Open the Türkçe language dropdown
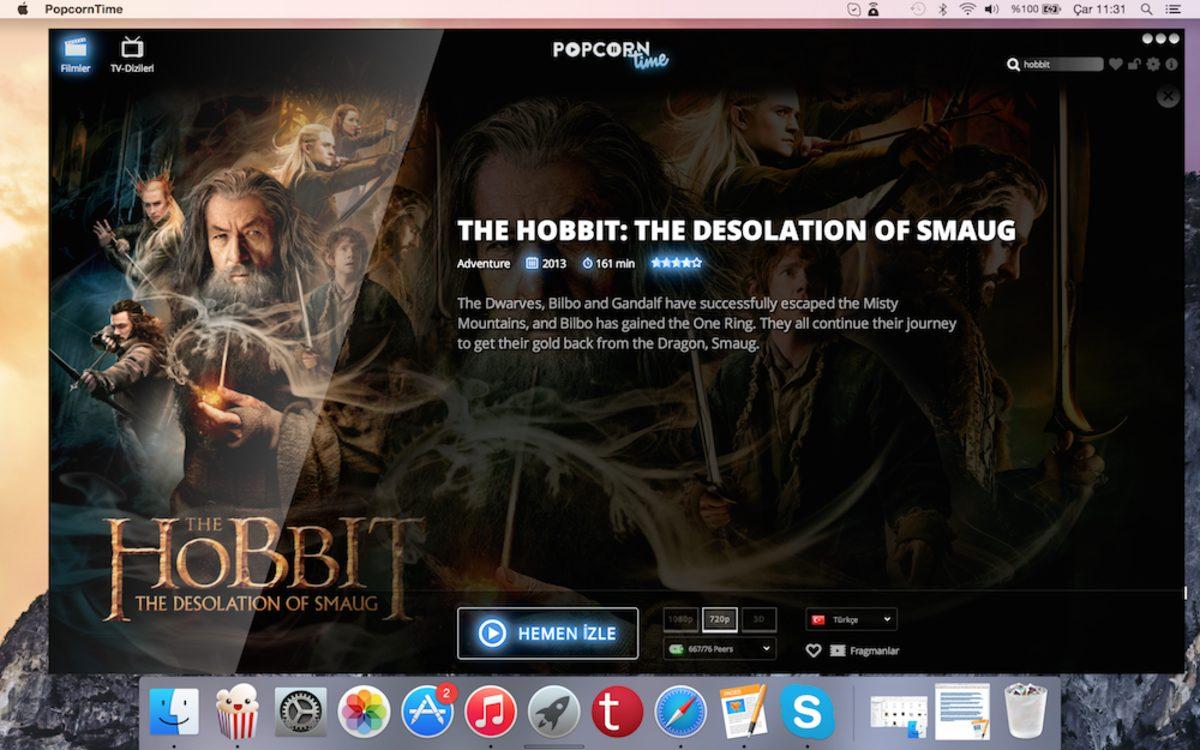 click(851, 619)
